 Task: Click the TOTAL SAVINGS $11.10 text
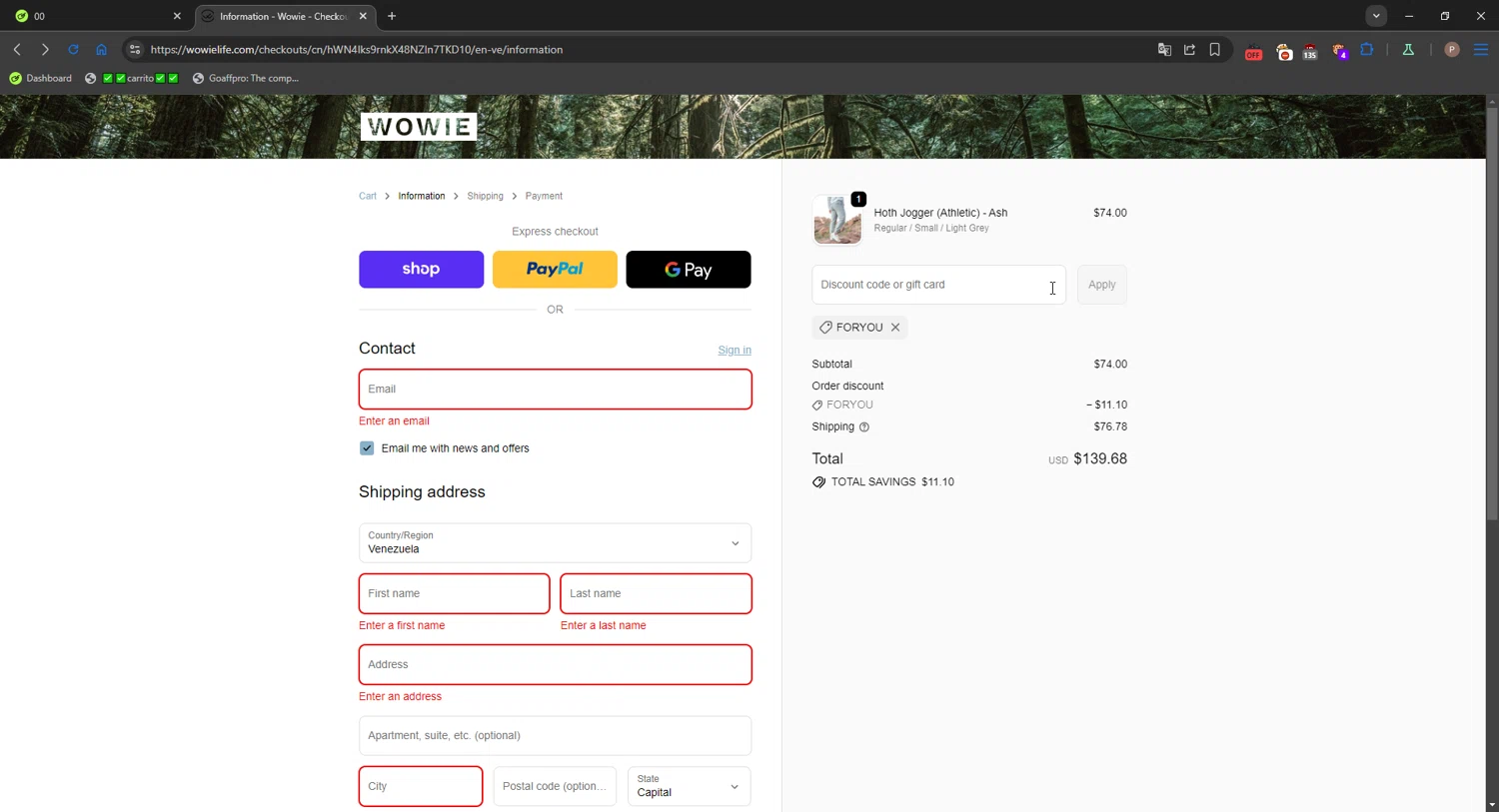892,482
